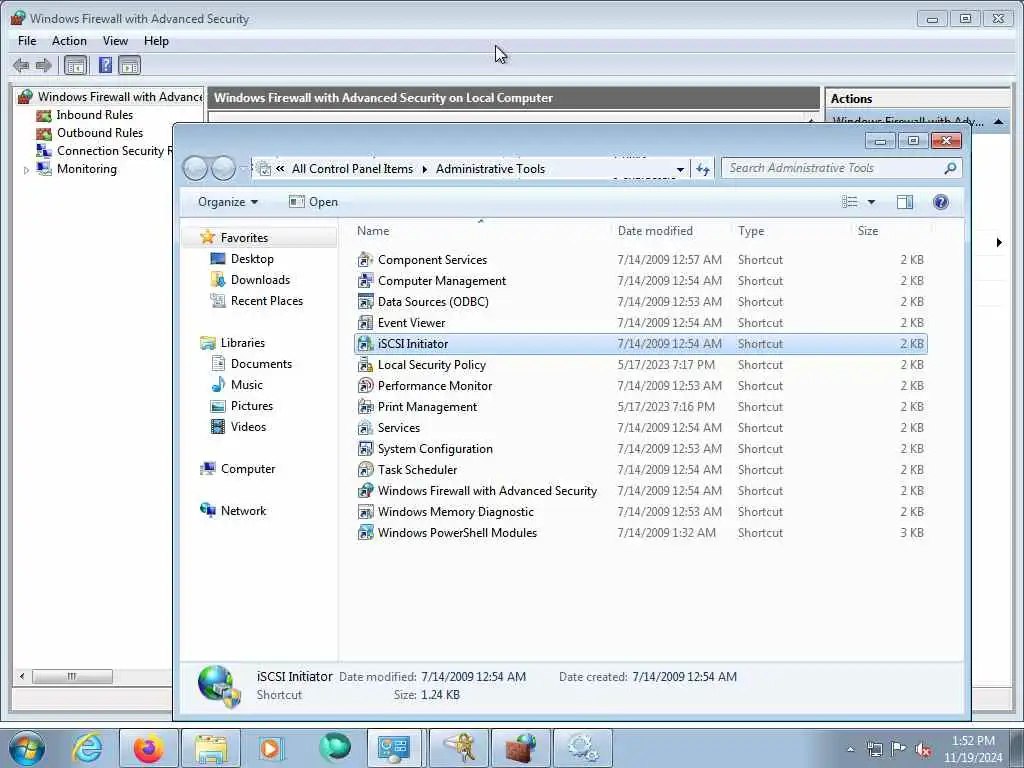
Task: Select Performance Monitor shortcut
Action: coord(640,385)
